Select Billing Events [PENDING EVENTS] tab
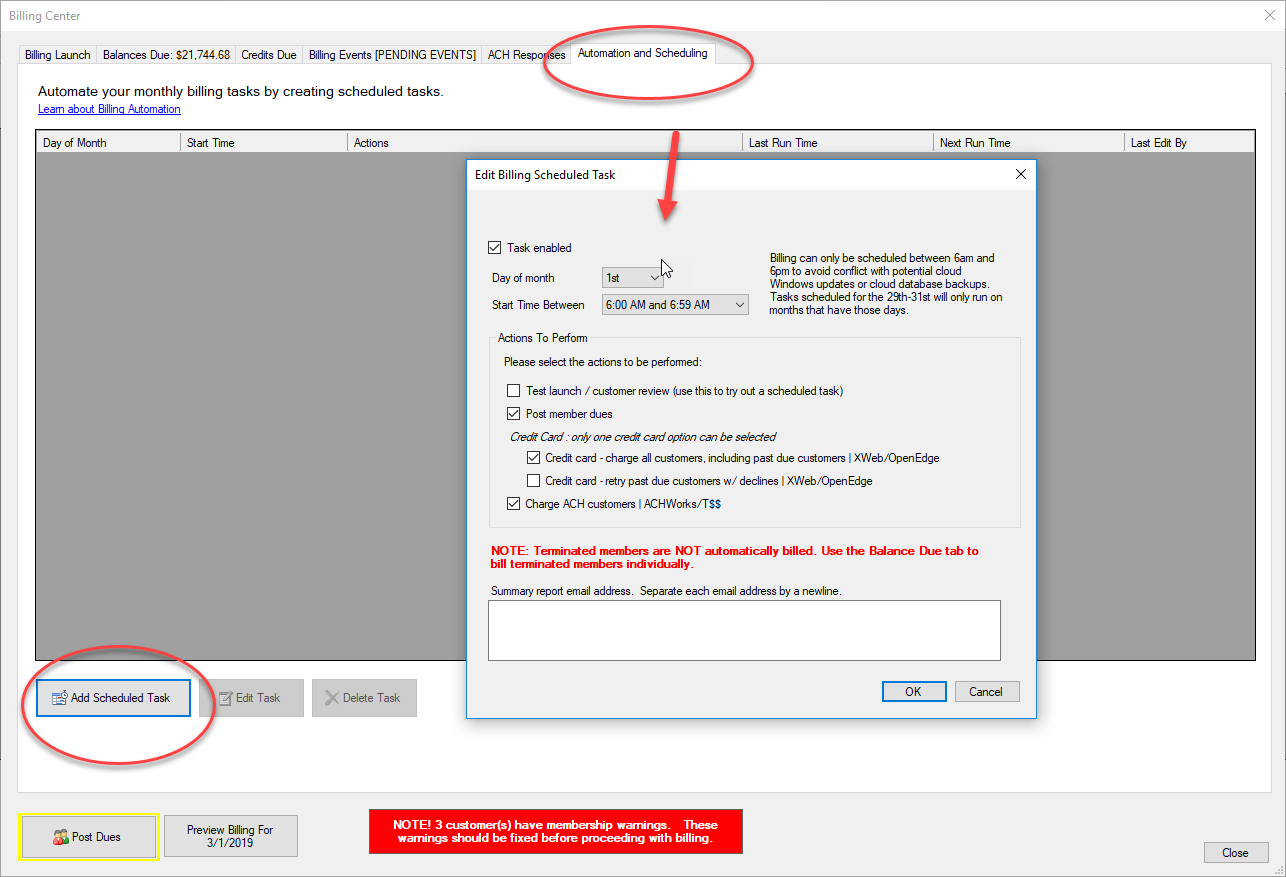Screen dimensions: 1286x877 (x=392, y=55)
